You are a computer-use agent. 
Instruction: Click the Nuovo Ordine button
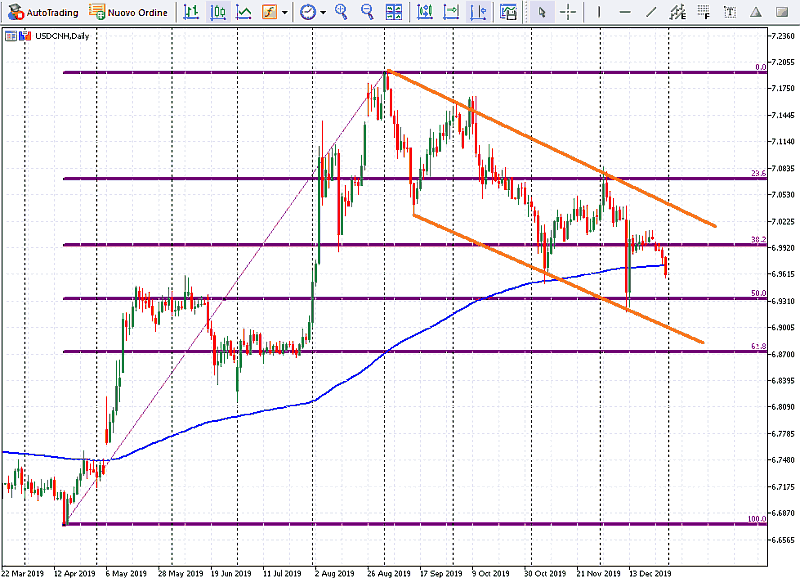(127, 12)
